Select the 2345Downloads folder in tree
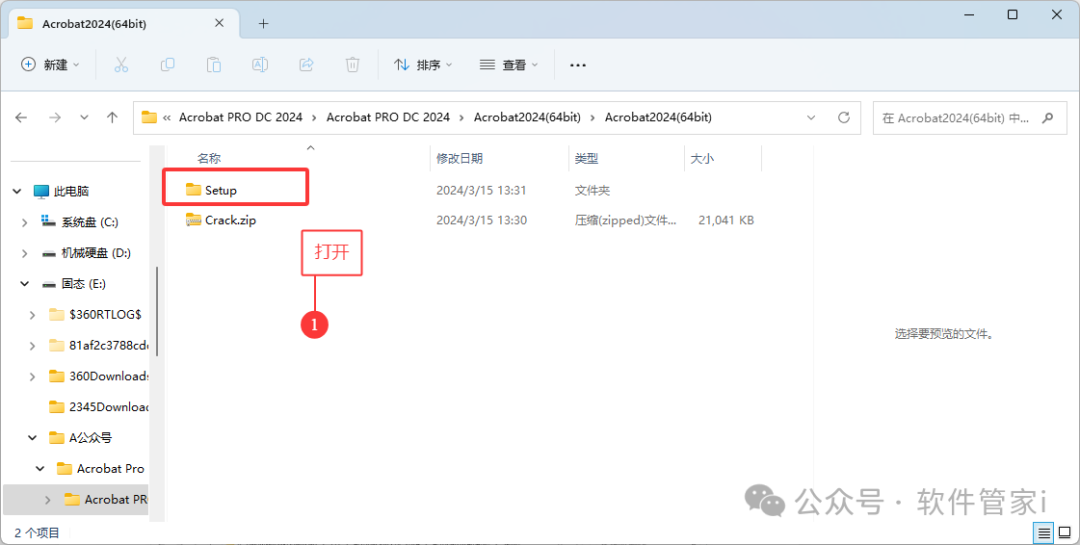This screenshot has width=1080, height=545. (x=108, y=407)
